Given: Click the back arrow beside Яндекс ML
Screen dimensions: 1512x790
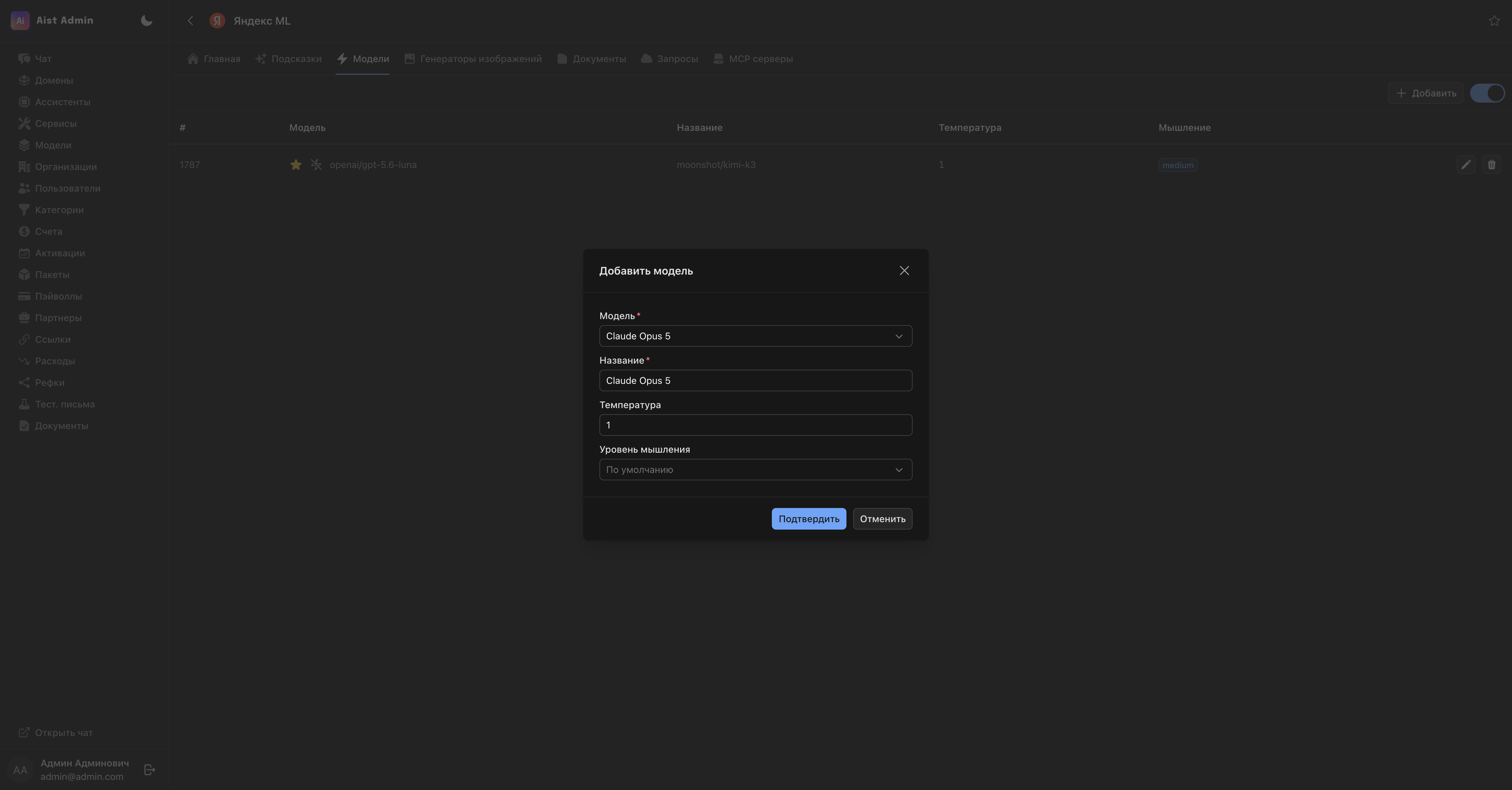Looking at the screenshot, I should (x=190, y=21).
